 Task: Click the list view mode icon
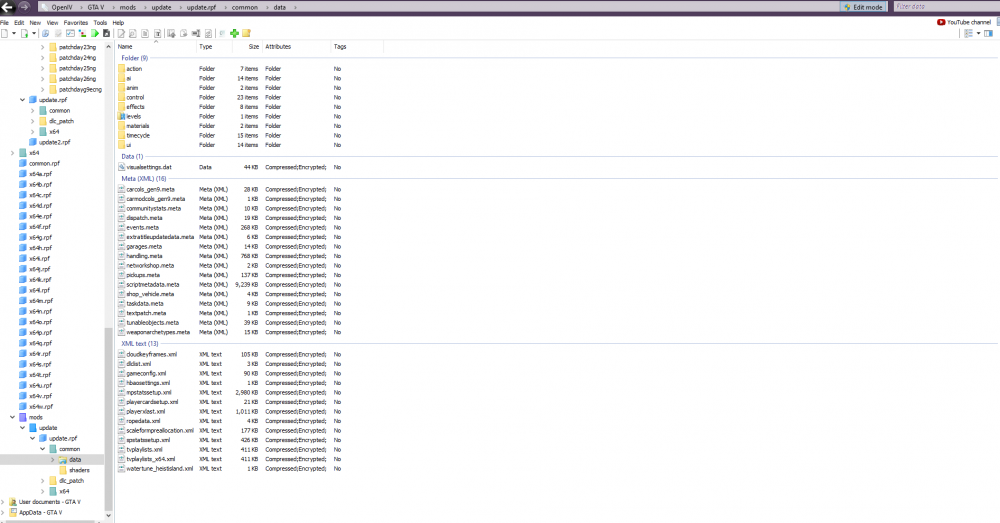[x=968, y=33]
